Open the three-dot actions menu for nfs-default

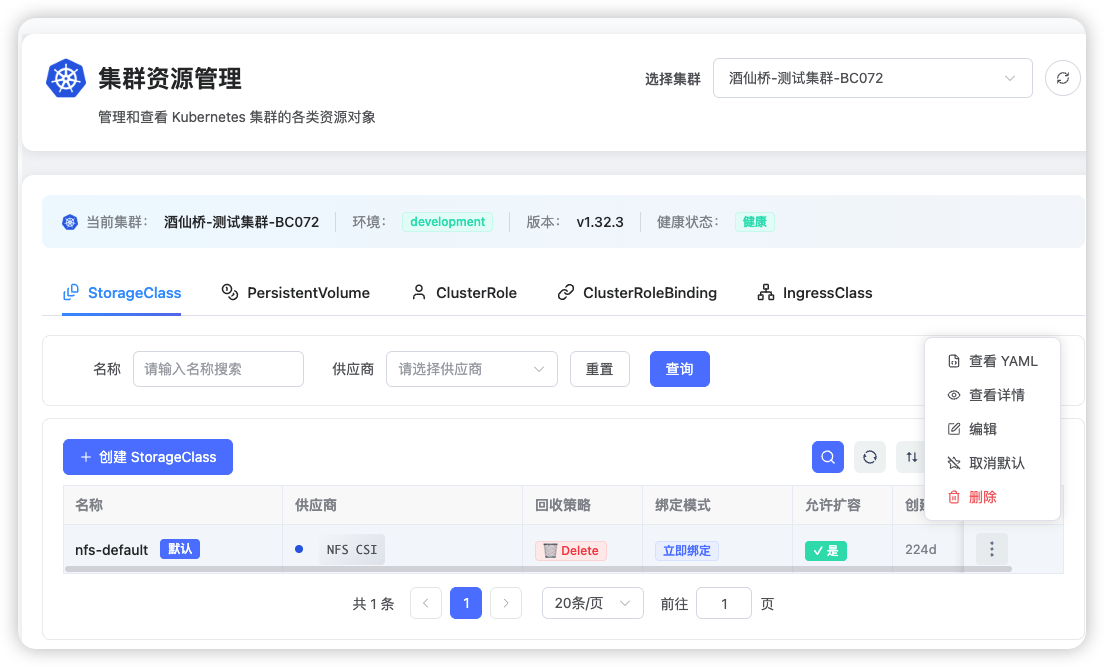click(x=991, y=549)
